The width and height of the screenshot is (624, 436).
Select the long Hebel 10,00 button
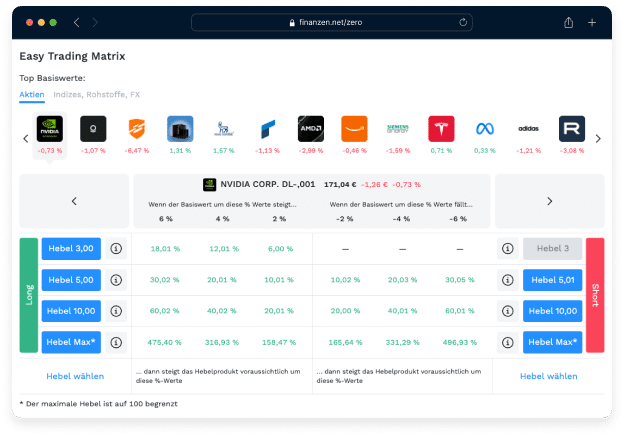72,310
